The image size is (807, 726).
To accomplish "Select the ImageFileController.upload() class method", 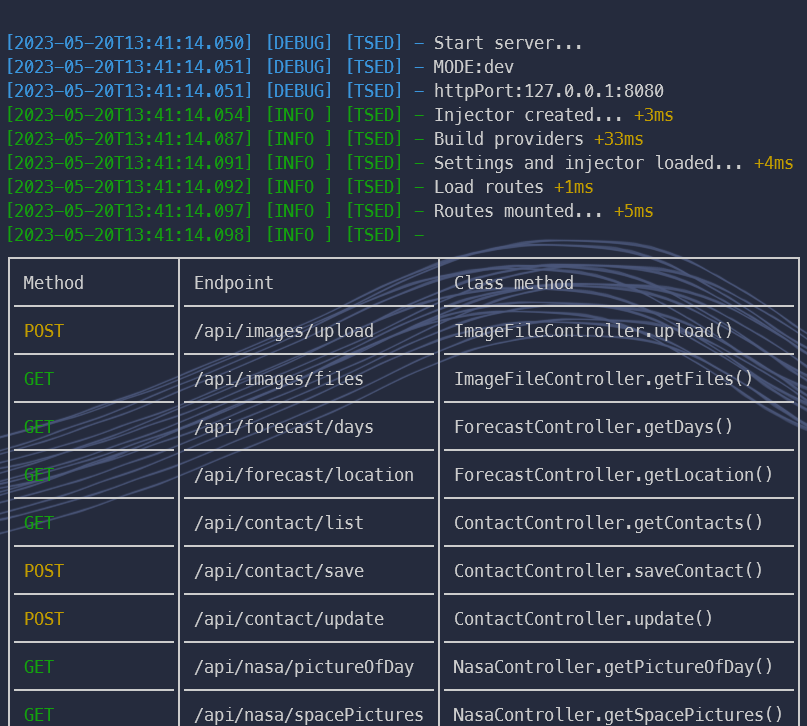I will click(x=593, y=331).
